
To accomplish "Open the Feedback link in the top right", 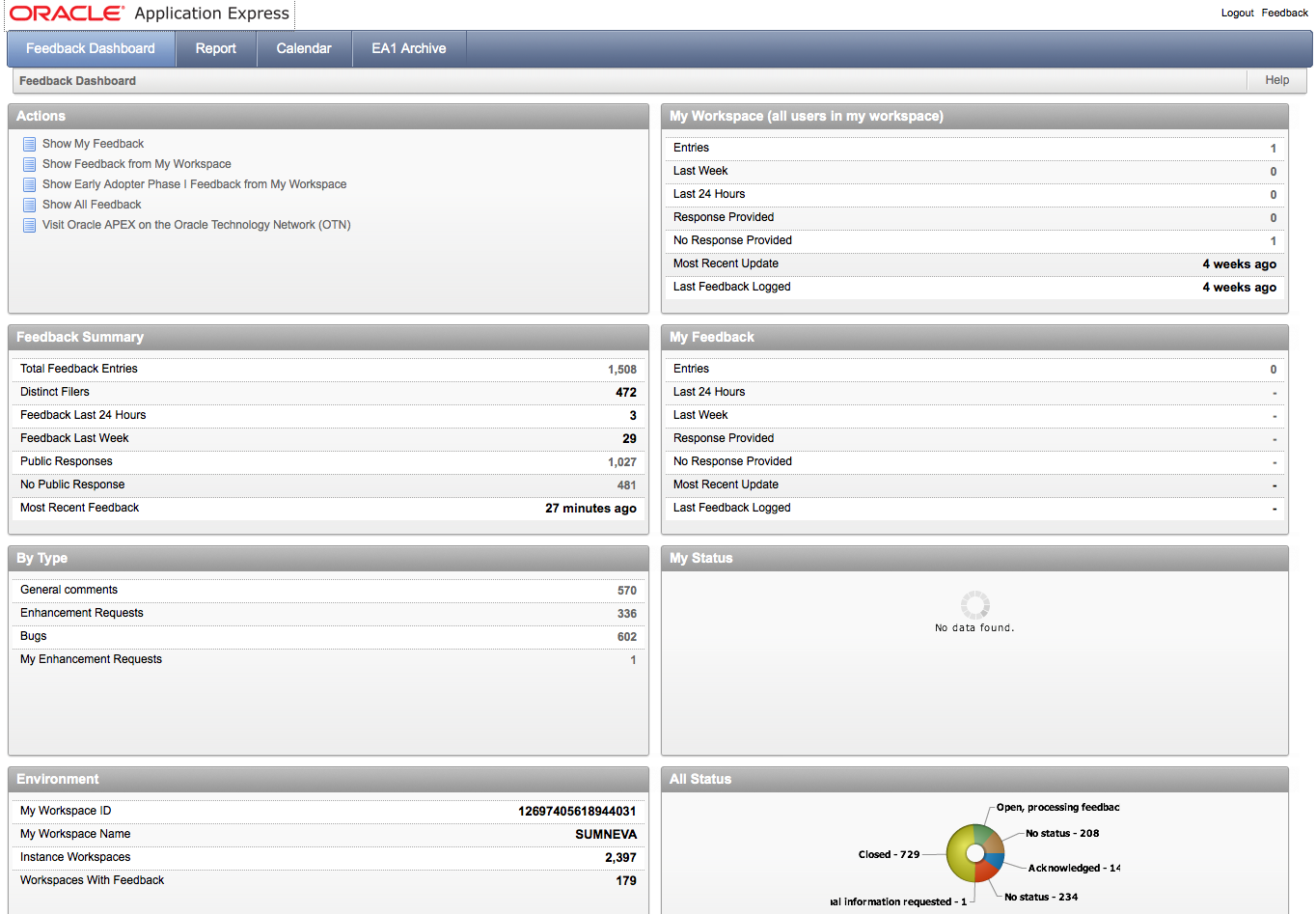I will [x=1284, y=13].
